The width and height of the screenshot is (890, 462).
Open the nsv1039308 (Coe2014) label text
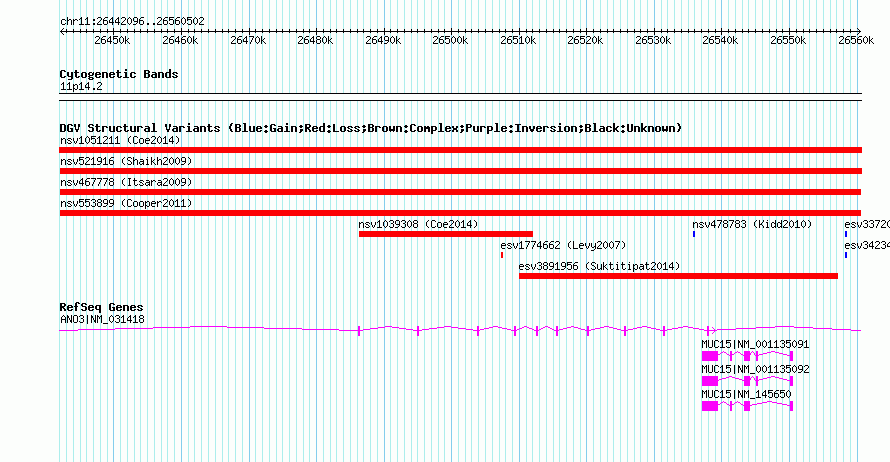coord(418,224)
